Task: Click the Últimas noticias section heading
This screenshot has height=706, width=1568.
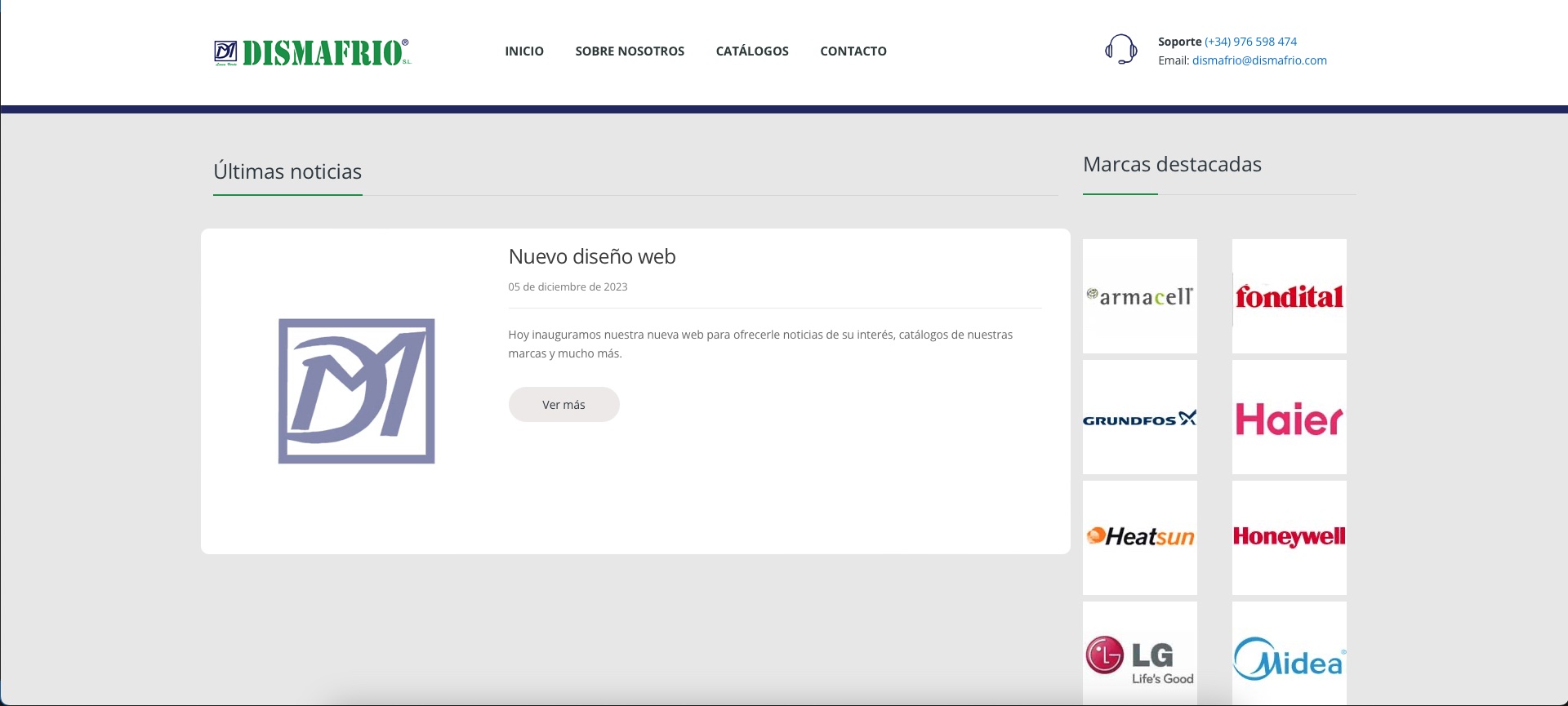Action: tap(287, 171)
